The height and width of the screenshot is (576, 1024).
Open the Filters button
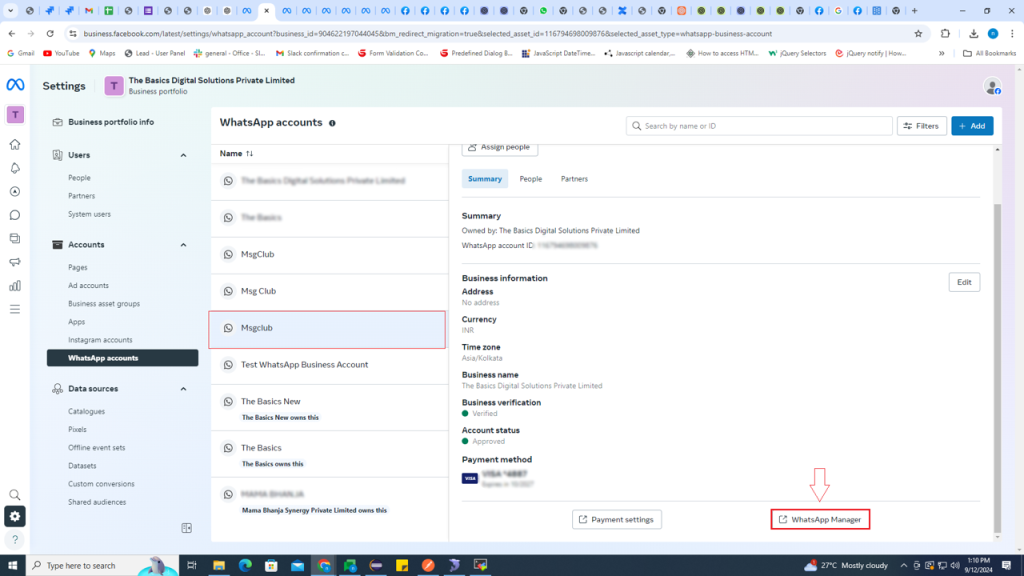pyautogui.click(x=921, y=126)
